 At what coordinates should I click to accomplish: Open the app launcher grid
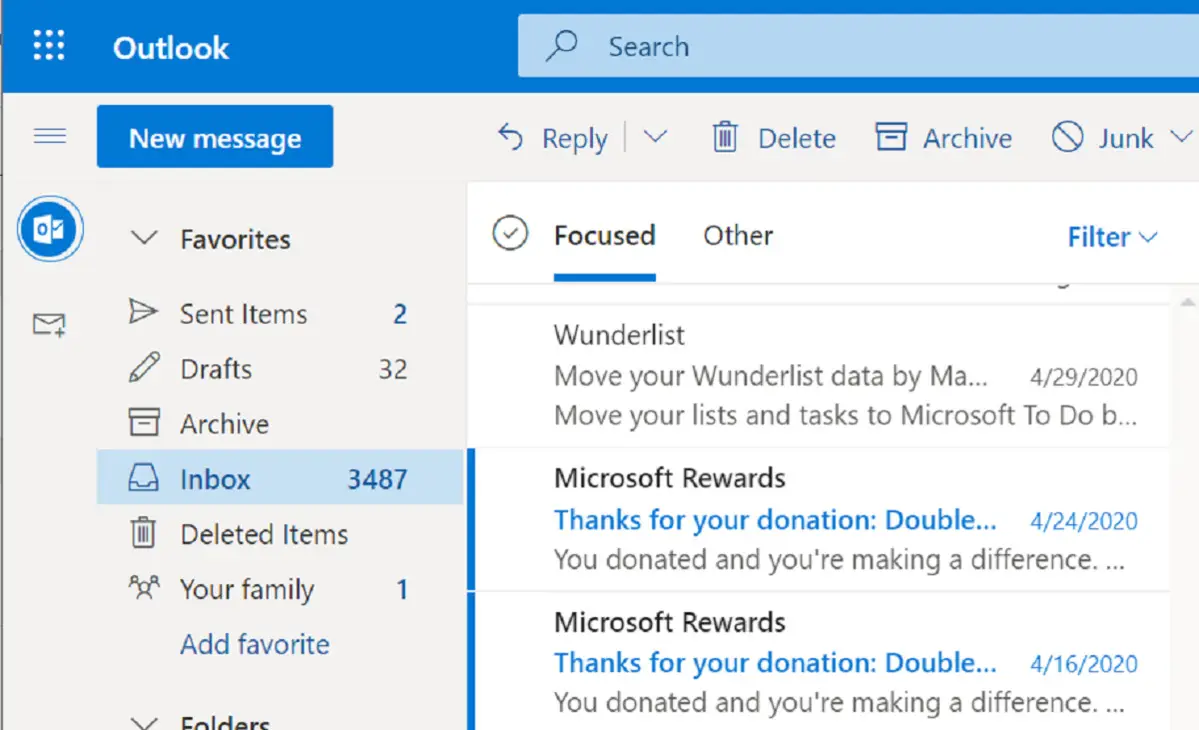[x=49, y=46]
